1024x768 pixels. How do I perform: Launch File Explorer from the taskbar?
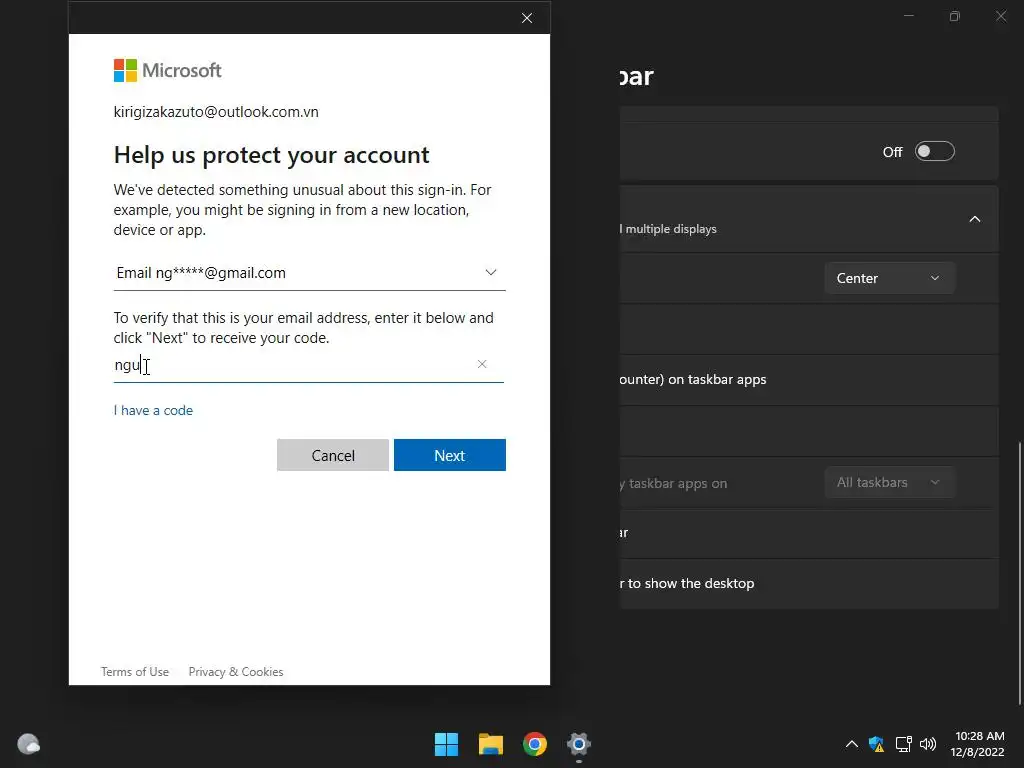[490, 744]
